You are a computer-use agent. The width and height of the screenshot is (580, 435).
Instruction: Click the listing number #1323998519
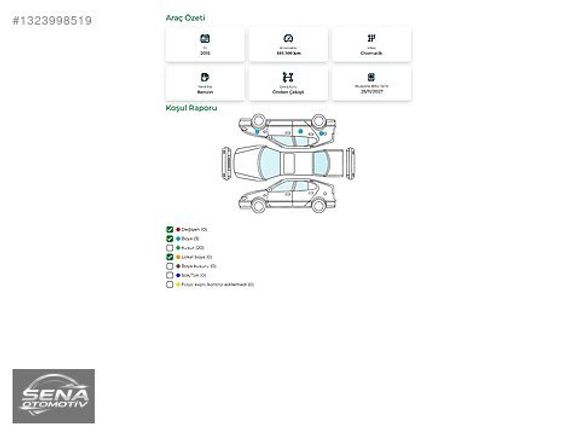click(x=52, y=21)
